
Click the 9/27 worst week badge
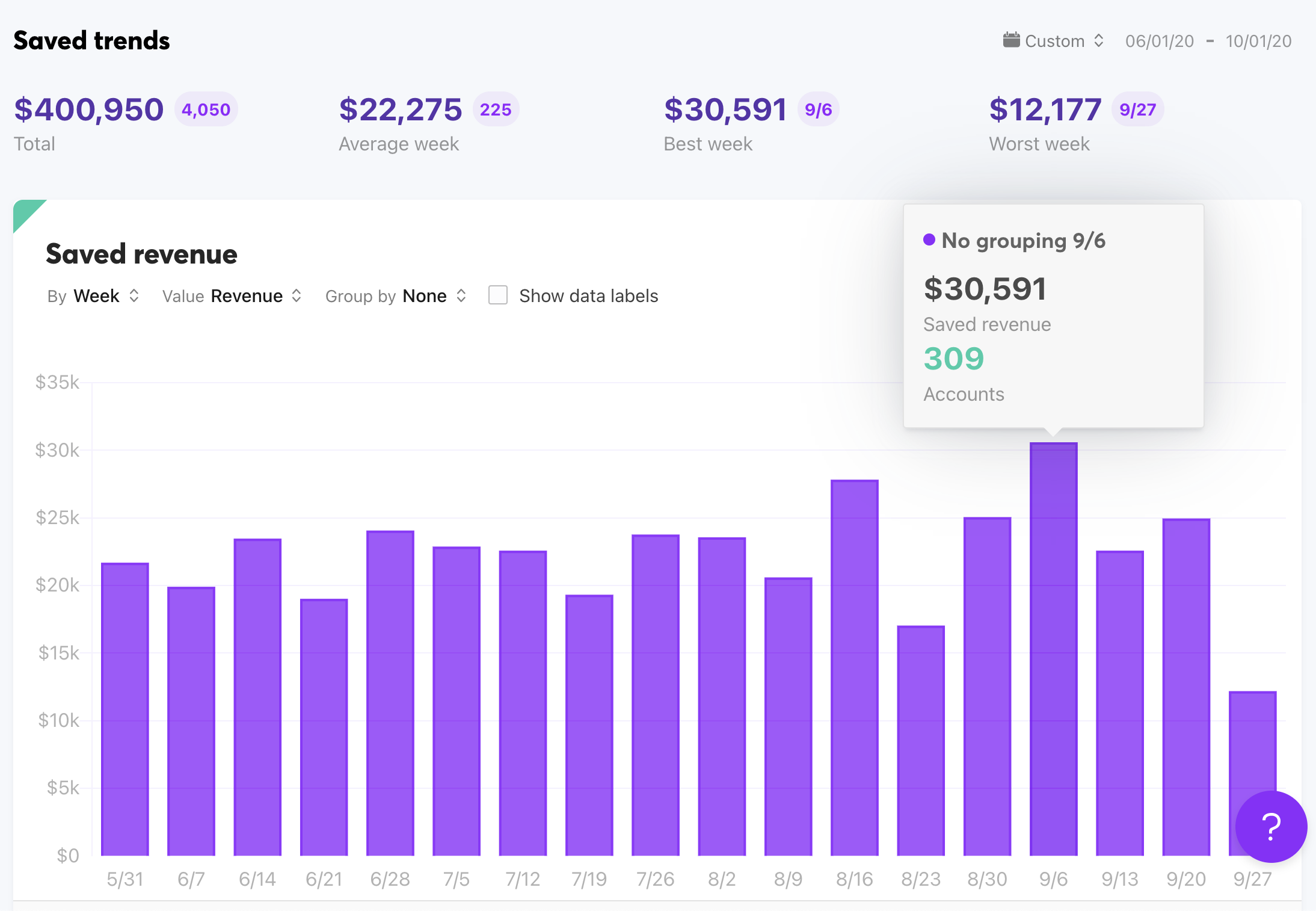1137,110
